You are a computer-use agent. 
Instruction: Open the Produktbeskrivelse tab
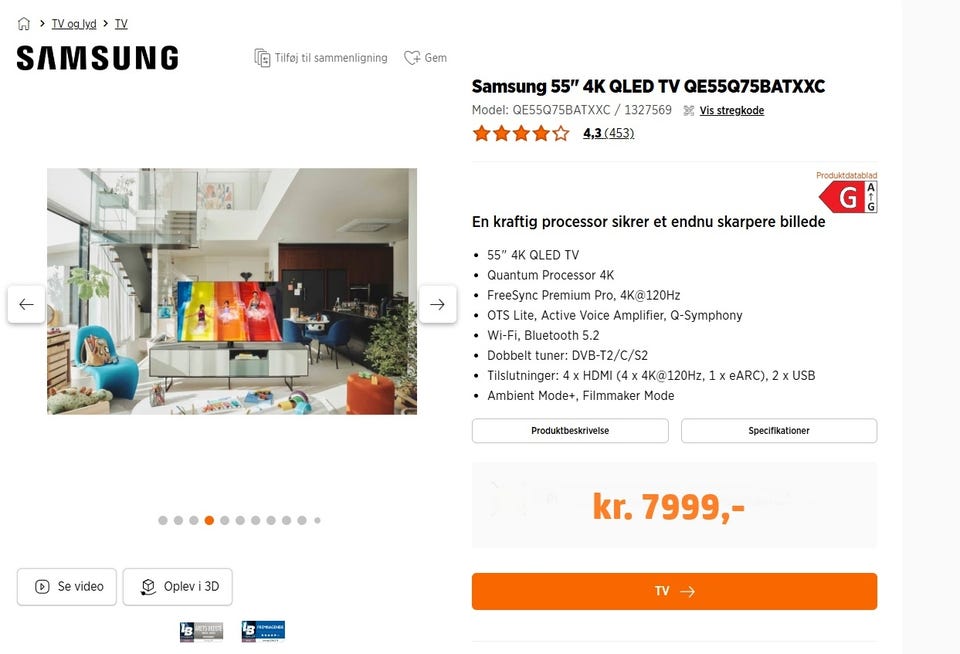click(x=570, y=430)
